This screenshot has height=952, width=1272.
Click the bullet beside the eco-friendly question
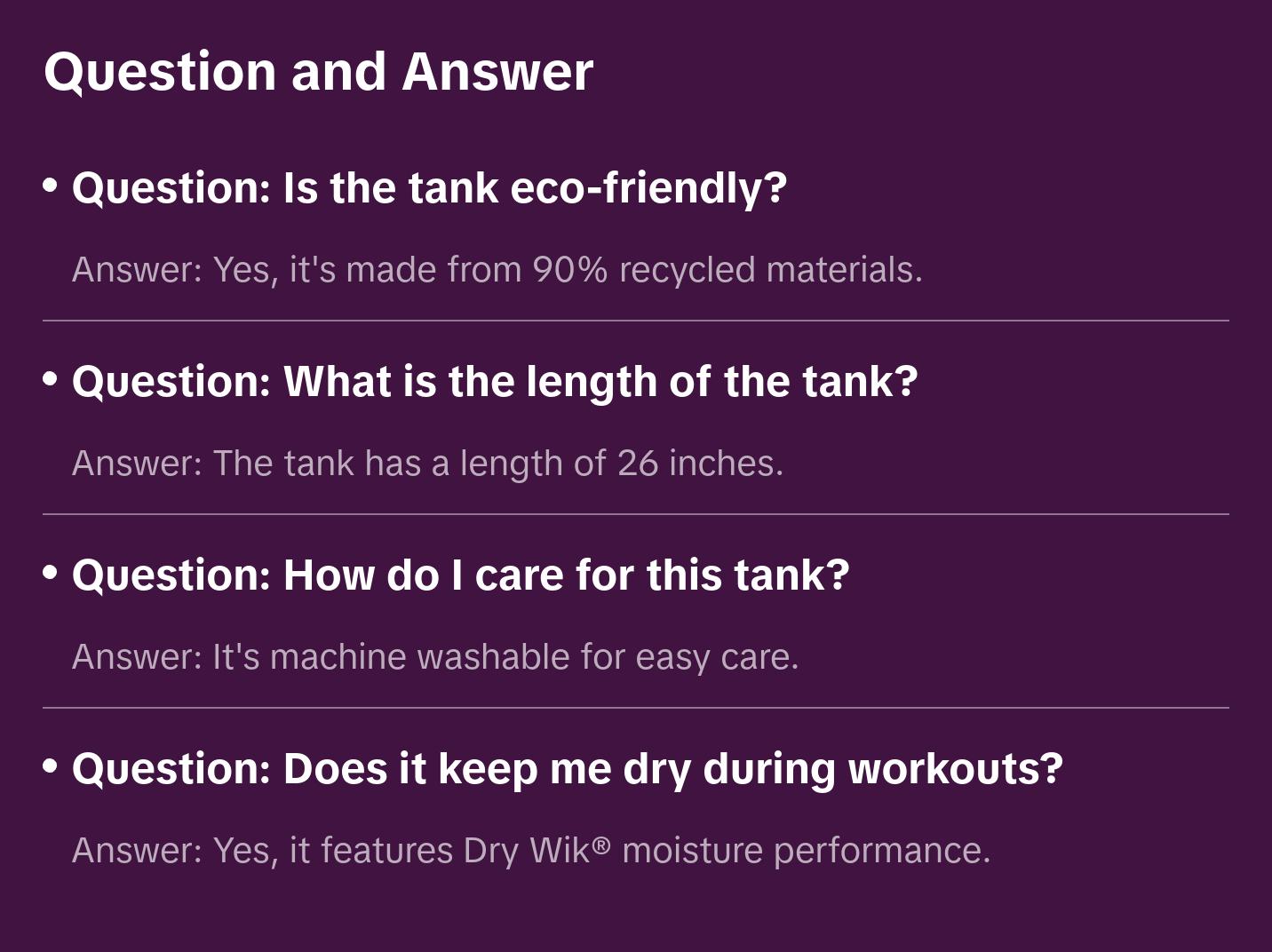point(51,186)
